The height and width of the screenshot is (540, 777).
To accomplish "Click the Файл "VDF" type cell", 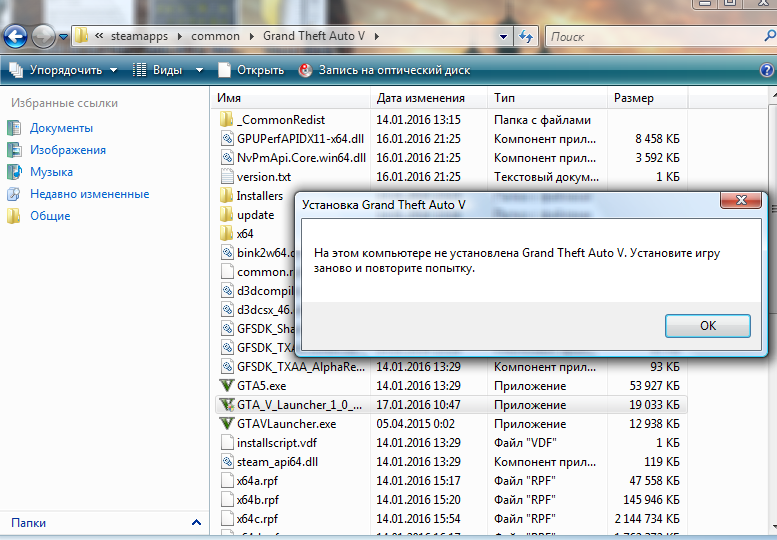I will (x=525, y=443).
